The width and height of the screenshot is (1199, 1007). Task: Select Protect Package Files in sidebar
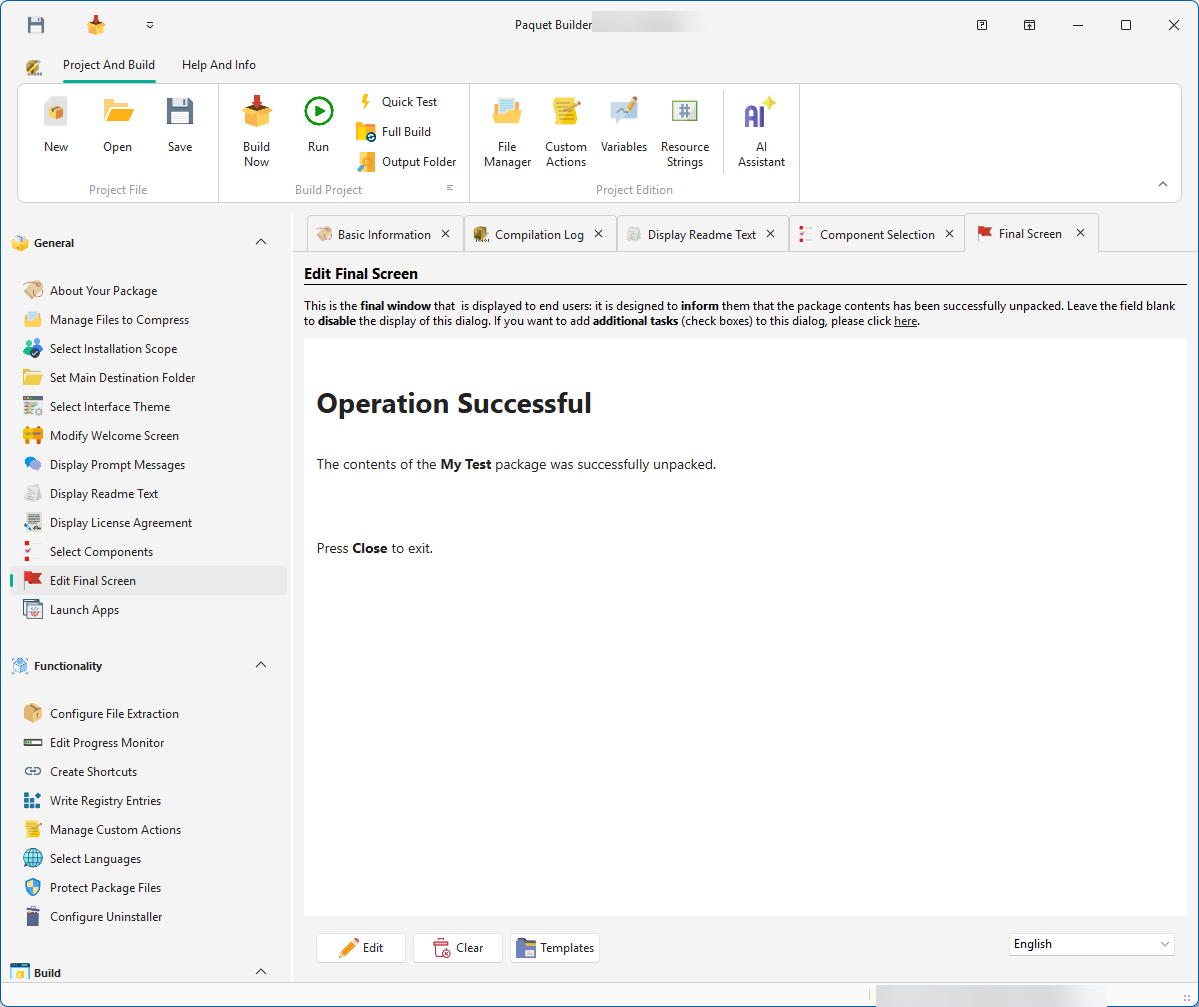tap(105, 888)
